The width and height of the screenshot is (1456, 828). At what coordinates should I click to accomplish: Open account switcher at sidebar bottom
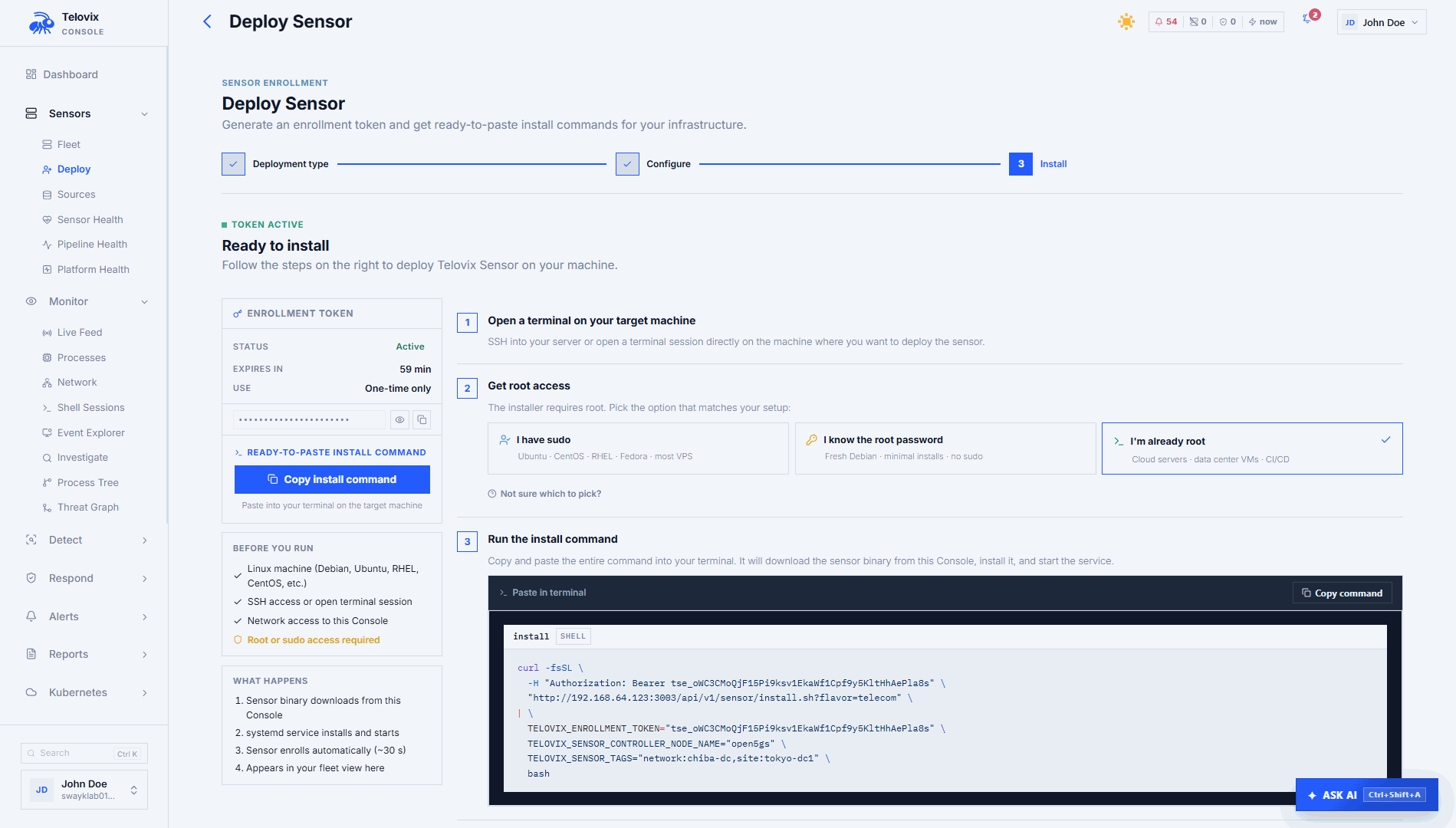pos(84,790)
